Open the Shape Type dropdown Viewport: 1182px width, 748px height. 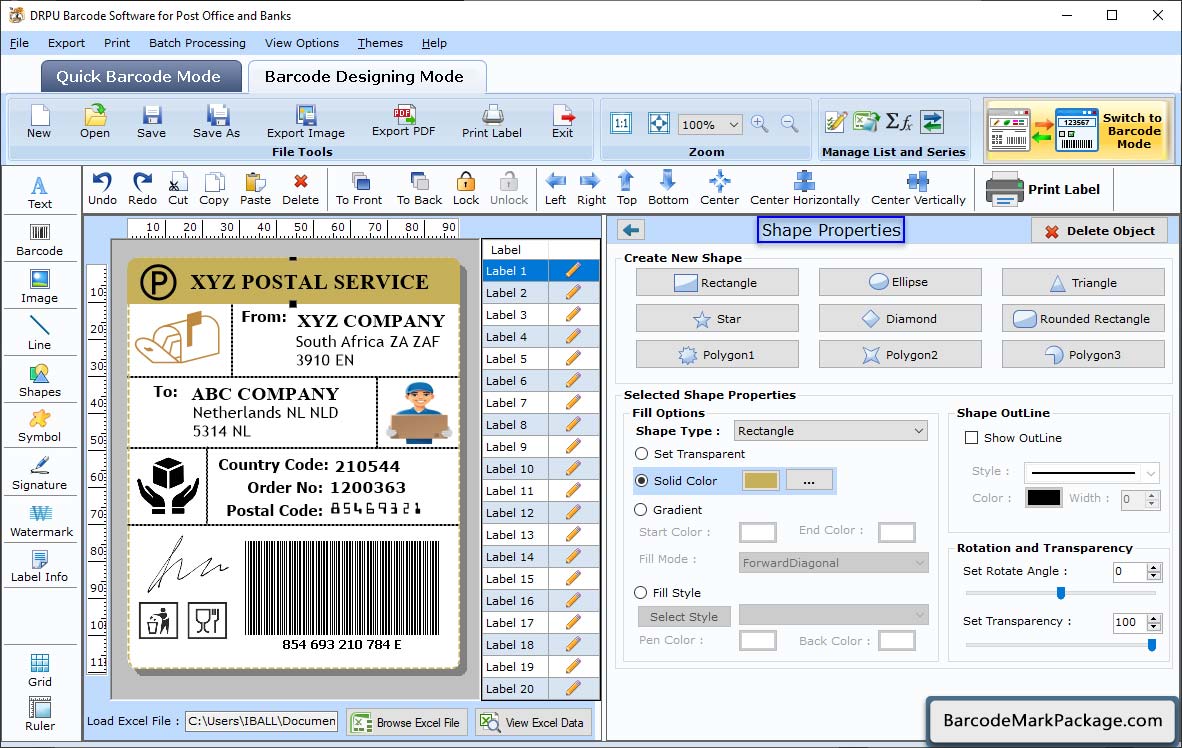pyautogui.click(x=831, y=431)
